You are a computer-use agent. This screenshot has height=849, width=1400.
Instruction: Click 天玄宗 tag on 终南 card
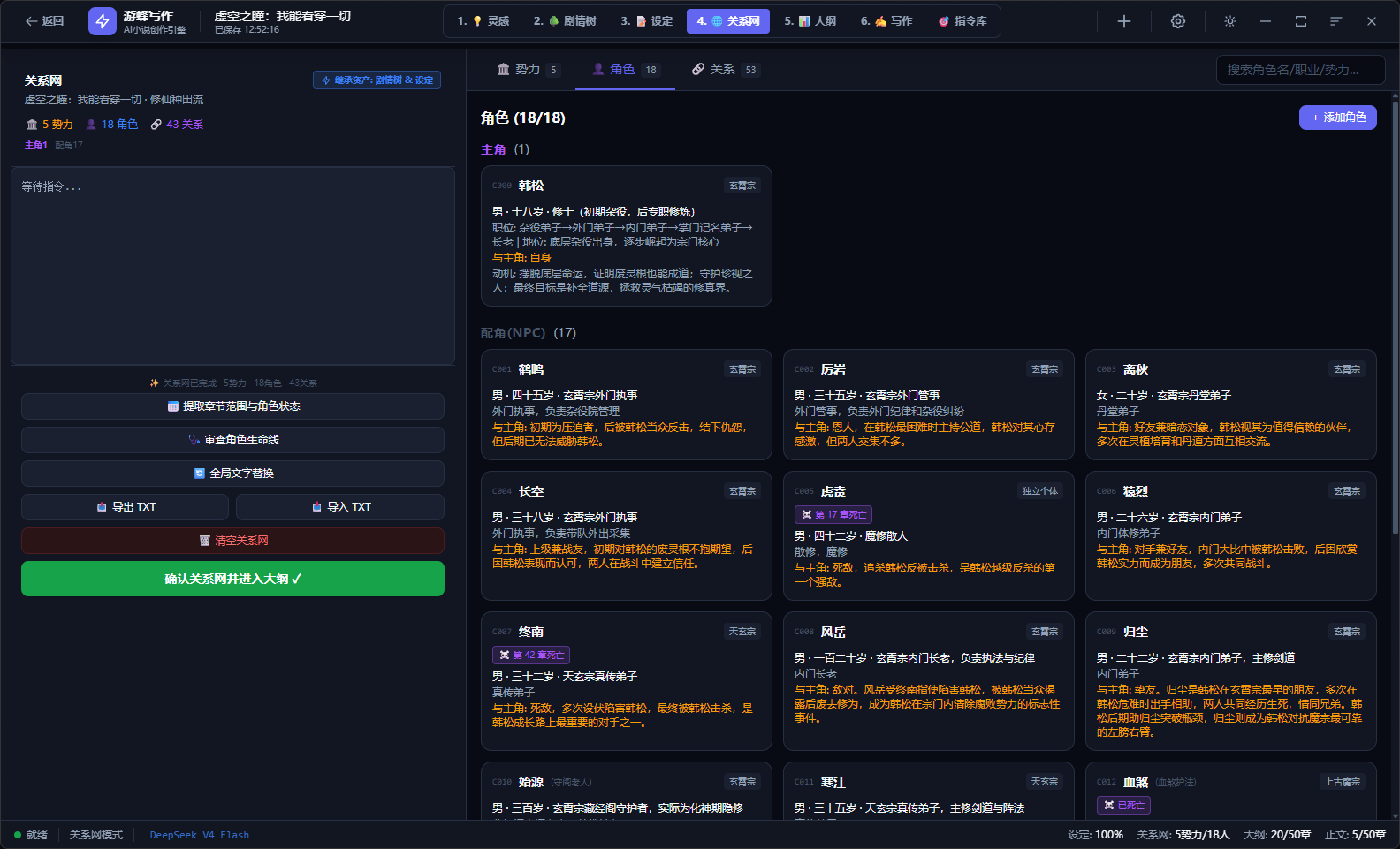[x=742, y=632]
